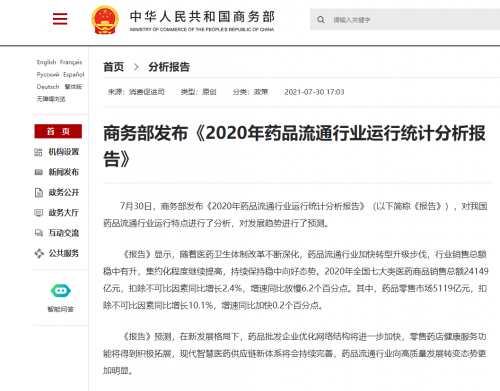The height and width of the screenshot is (391, 500).
Task: Click the search magnifier icon
Action: (321, 20)
